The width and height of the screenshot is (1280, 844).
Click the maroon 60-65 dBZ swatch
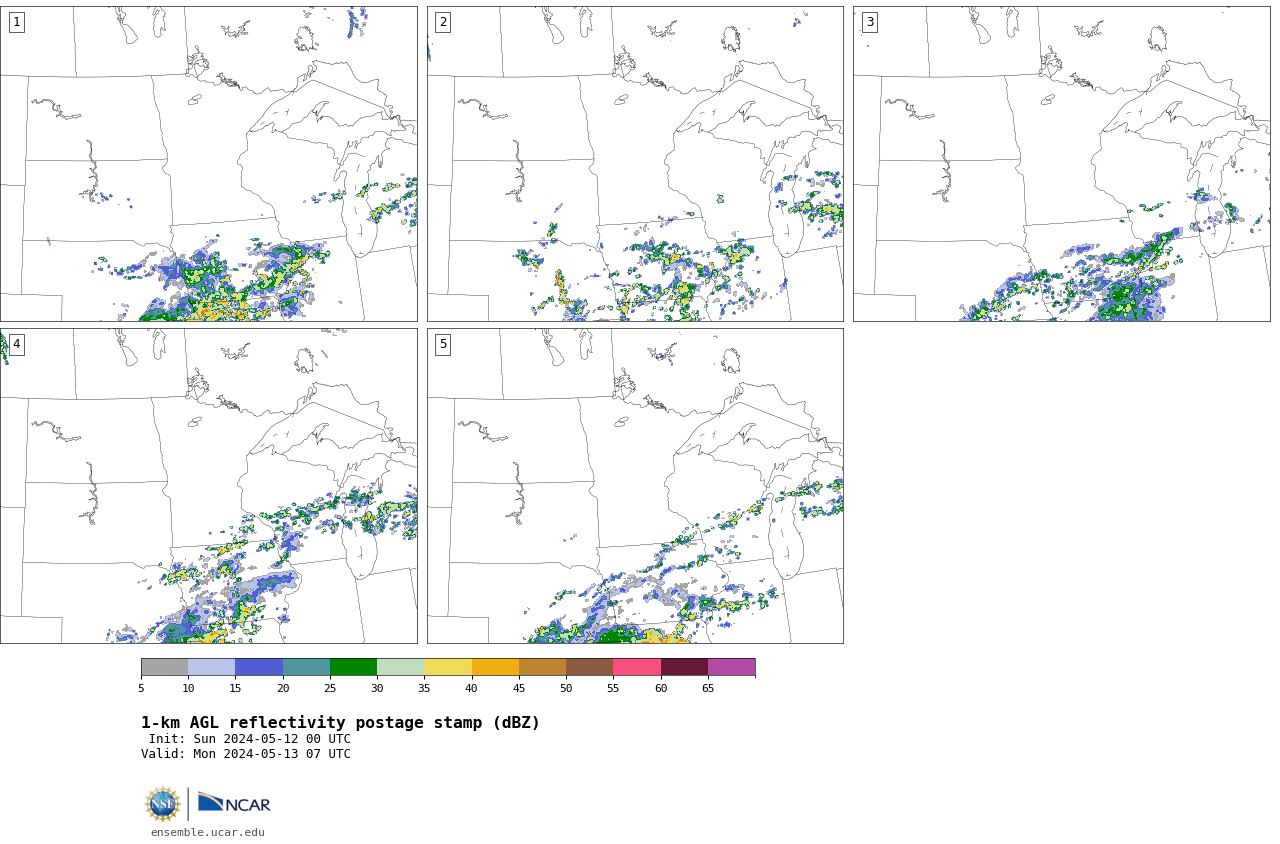(x=684, y=667)
